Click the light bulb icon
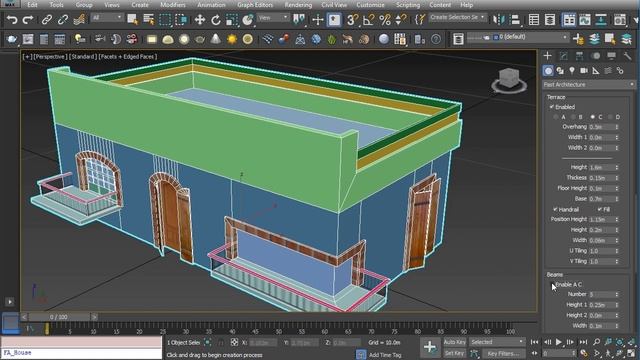Screen dimensions: 640x360 point(80,39)
